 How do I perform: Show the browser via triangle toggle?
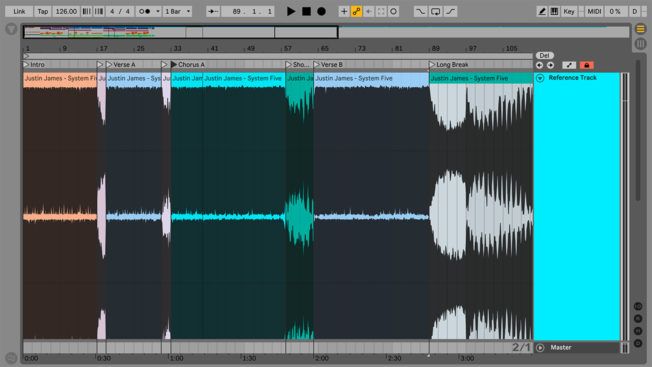tap(11, 29)
